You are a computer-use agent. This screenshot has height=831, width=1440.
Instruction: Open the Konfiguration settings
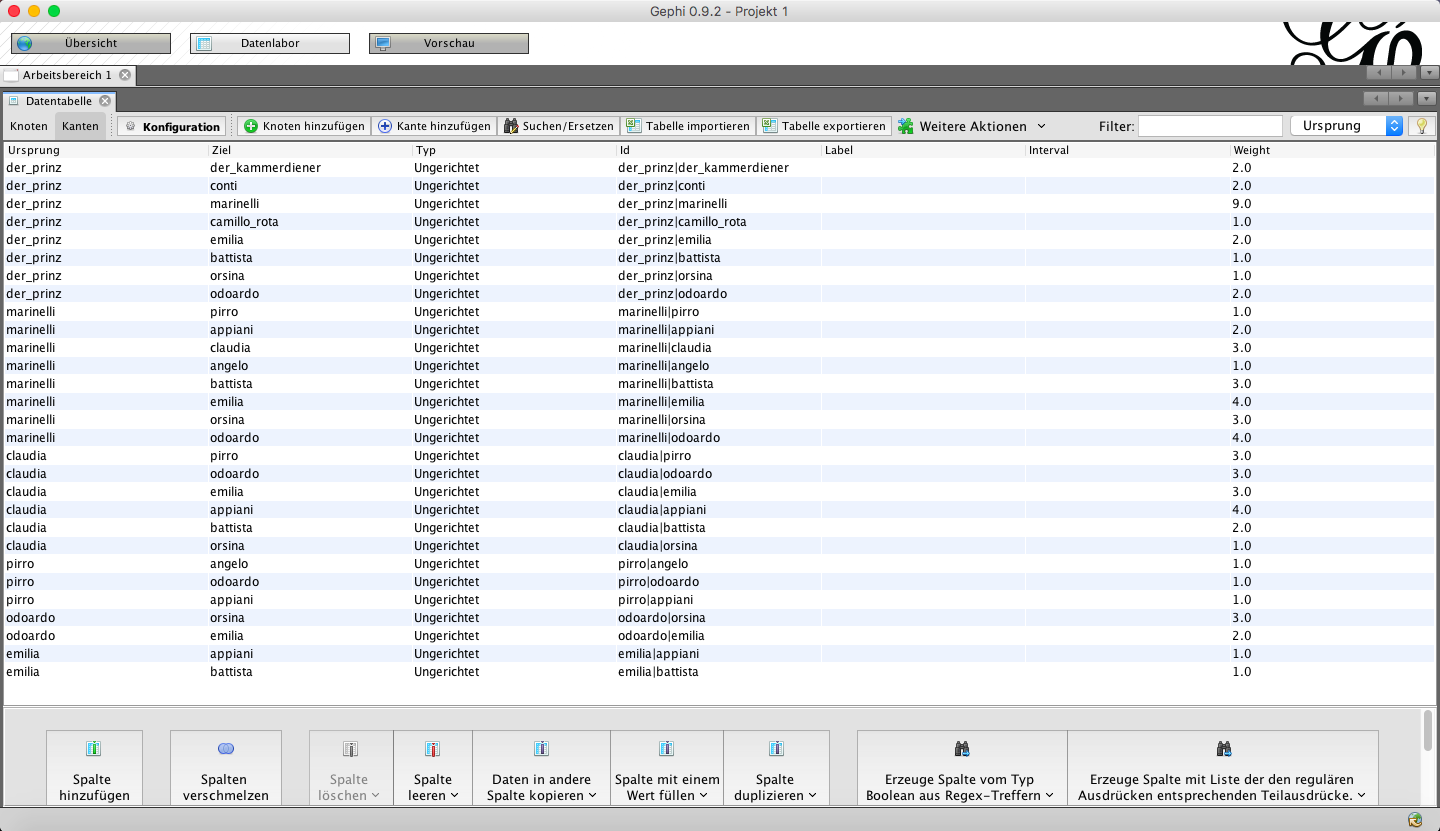point(172,126)
